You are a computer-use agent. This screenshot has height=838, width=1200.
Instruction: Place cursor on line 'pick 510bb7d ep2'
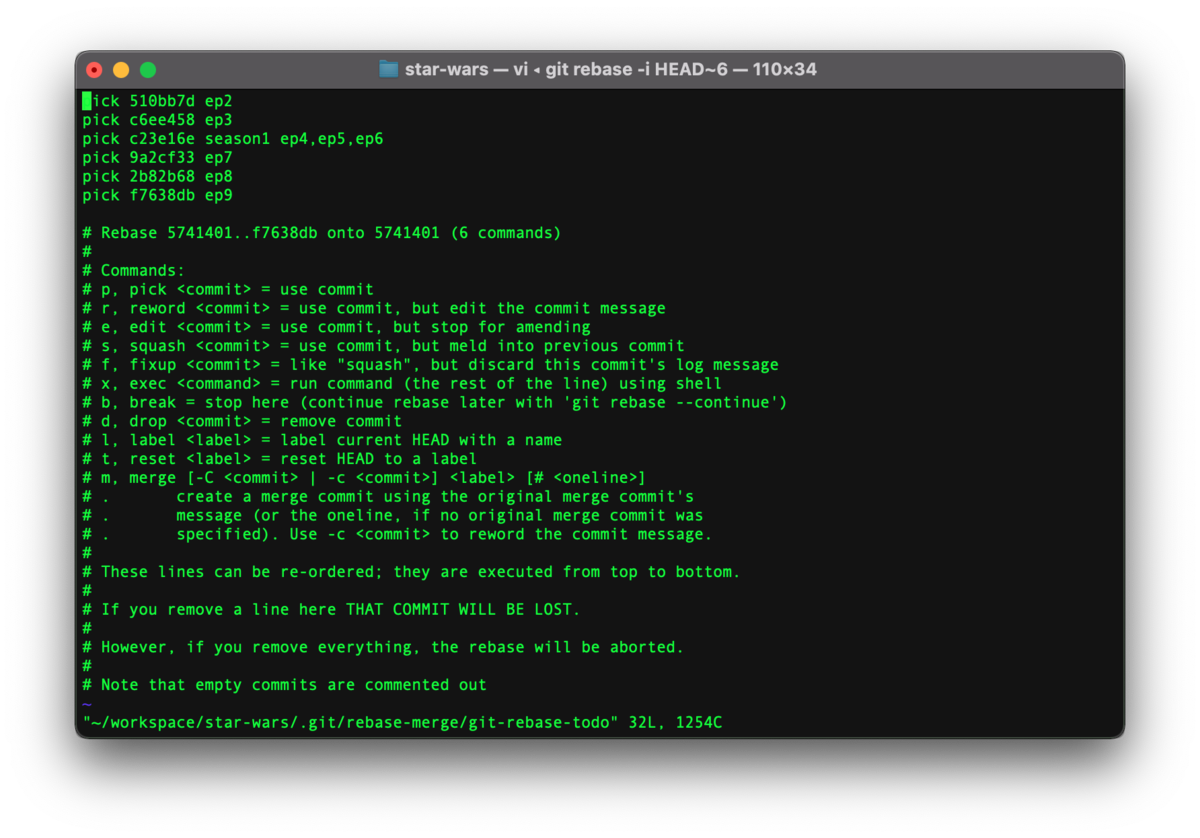tap(157, 101)
